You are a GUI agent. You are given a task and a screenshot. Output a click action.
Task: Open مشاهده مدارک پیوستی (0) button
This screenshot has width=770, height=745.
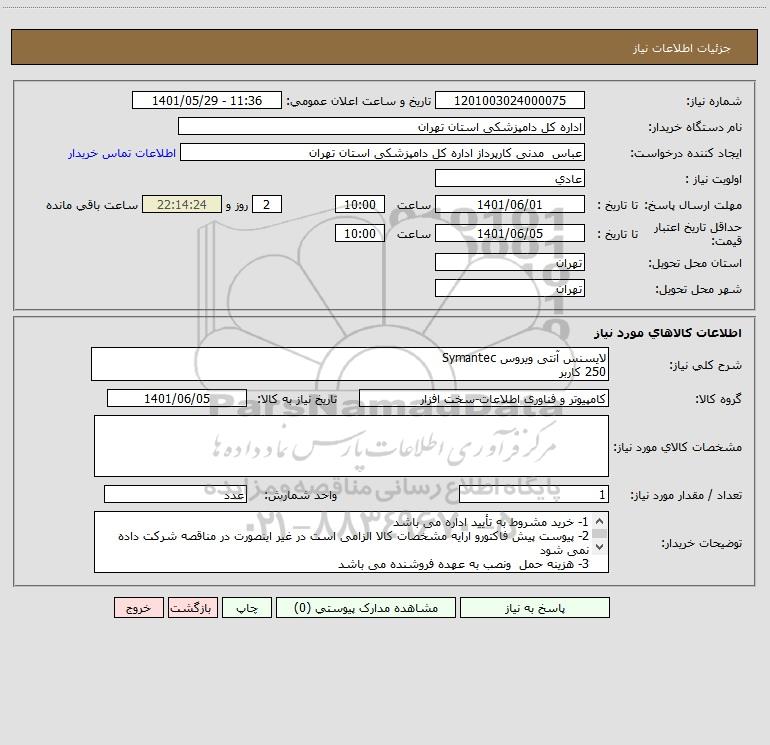pyautogui.click(x=366, y=608)
